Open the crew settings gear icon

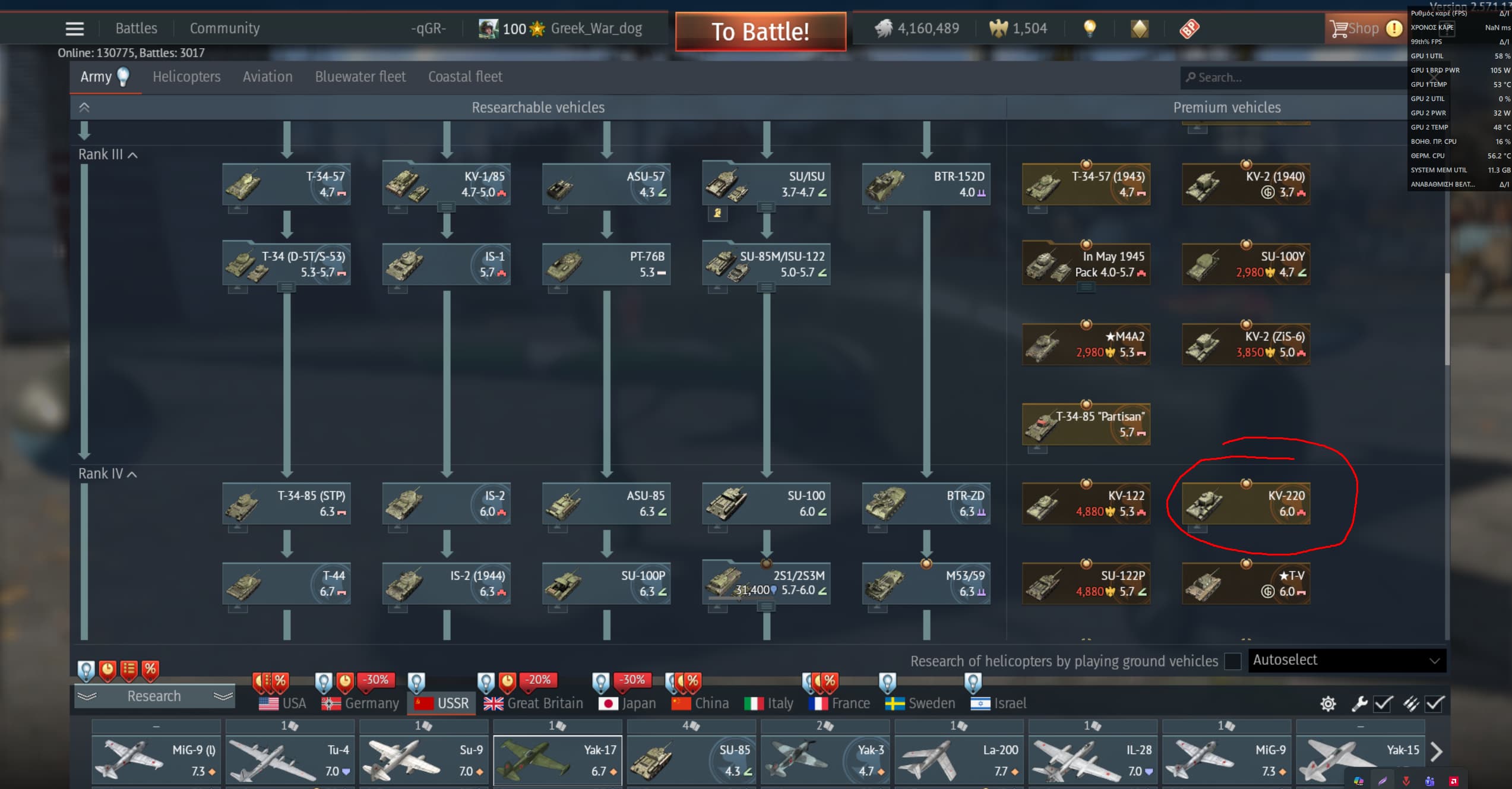[1328, 704]
